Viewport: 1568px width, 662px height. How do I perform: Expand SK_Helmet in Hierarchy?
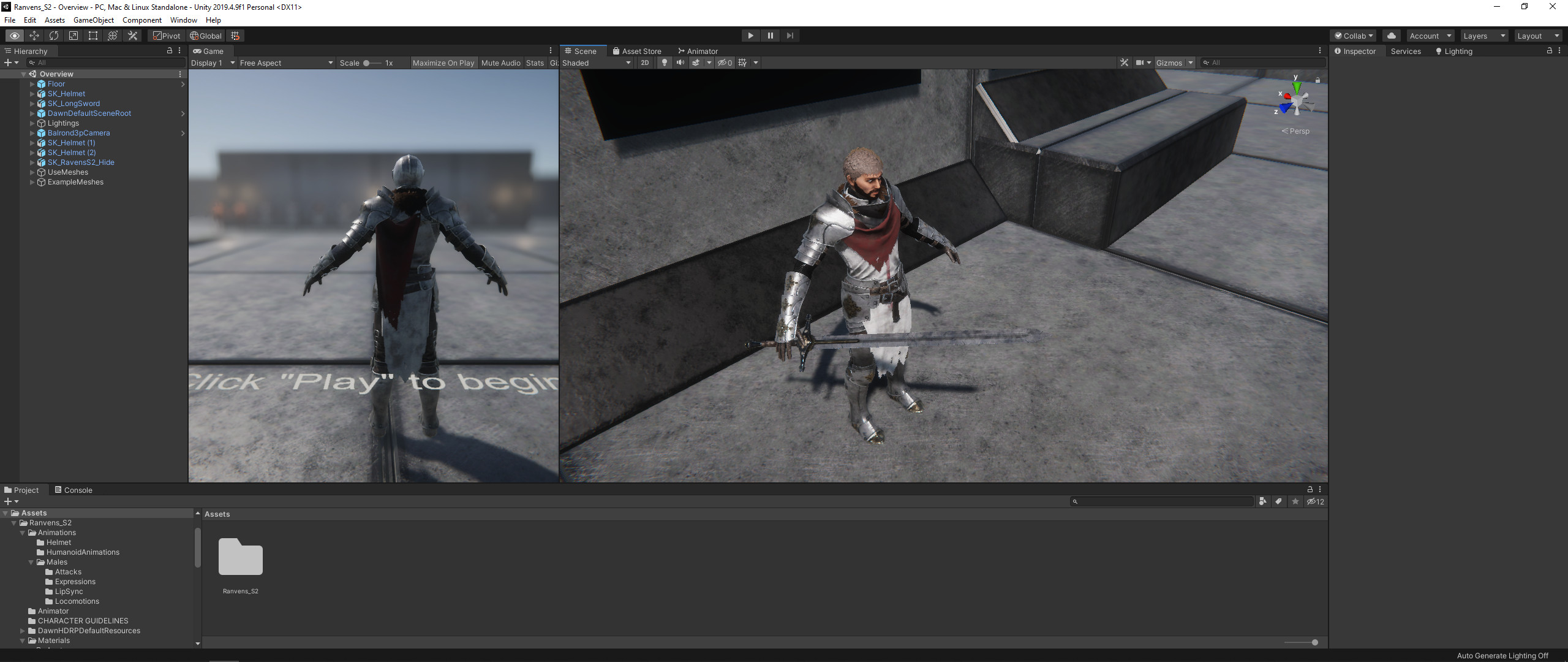coord(32,94)
